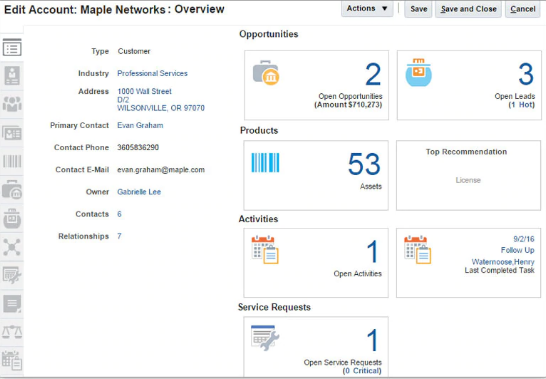Open owner Gabrielle Lee link
The width and height of the screenshot is (546, 379).
tap(139, 192)
